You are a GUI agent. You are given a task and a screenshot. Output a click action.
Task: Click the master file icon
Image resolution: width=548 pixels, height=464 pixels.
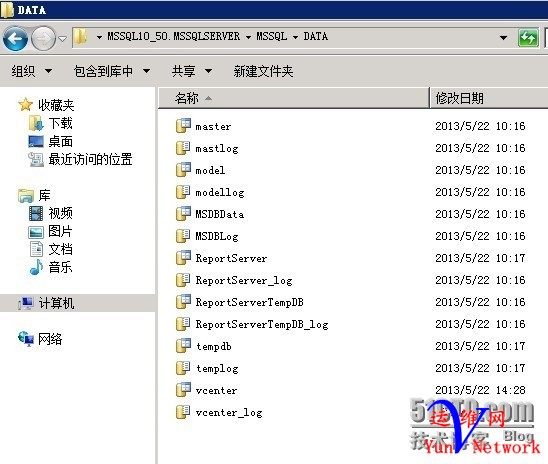click(x=183, y=126)
